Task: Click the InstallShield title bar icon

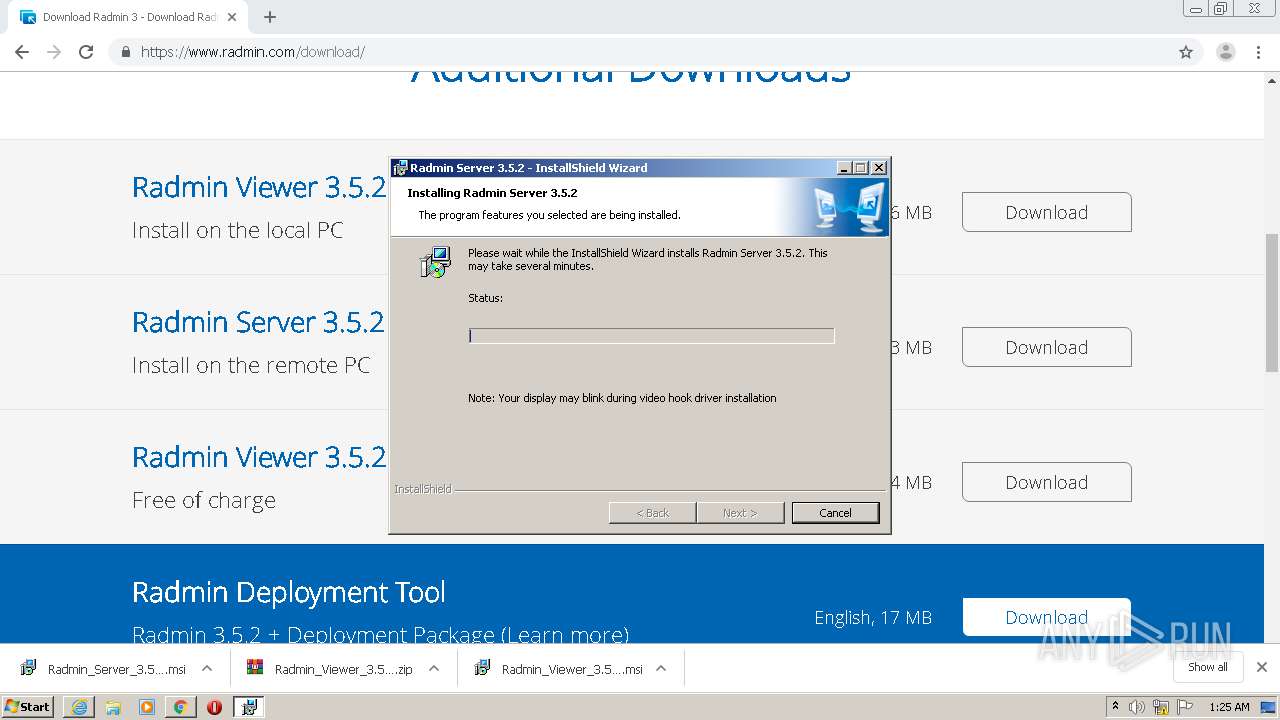Action: [x=400, y=168]
